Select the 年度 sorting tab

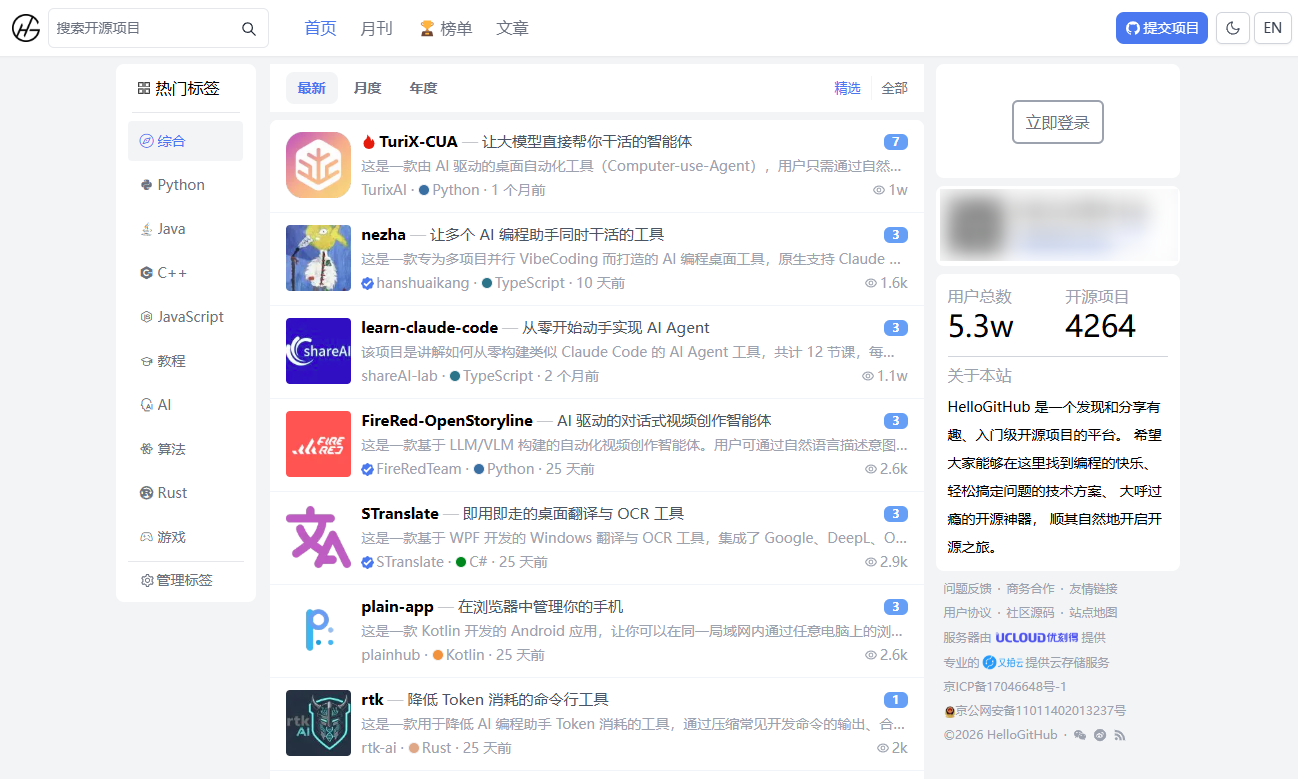[423, 88]
